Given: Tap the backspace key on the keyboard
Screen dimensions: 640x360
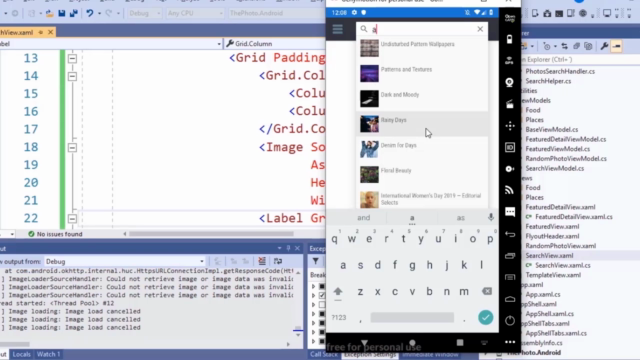Looking at the screenshot, I should click(487, 291).
